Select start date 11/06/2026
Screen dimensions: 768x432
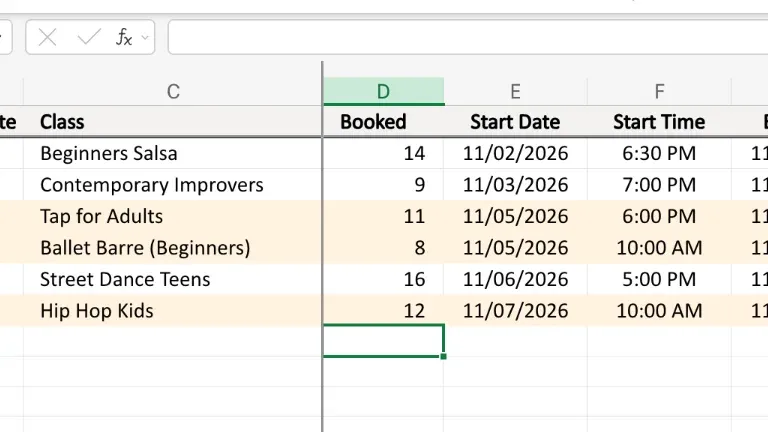tap(515, 279)
